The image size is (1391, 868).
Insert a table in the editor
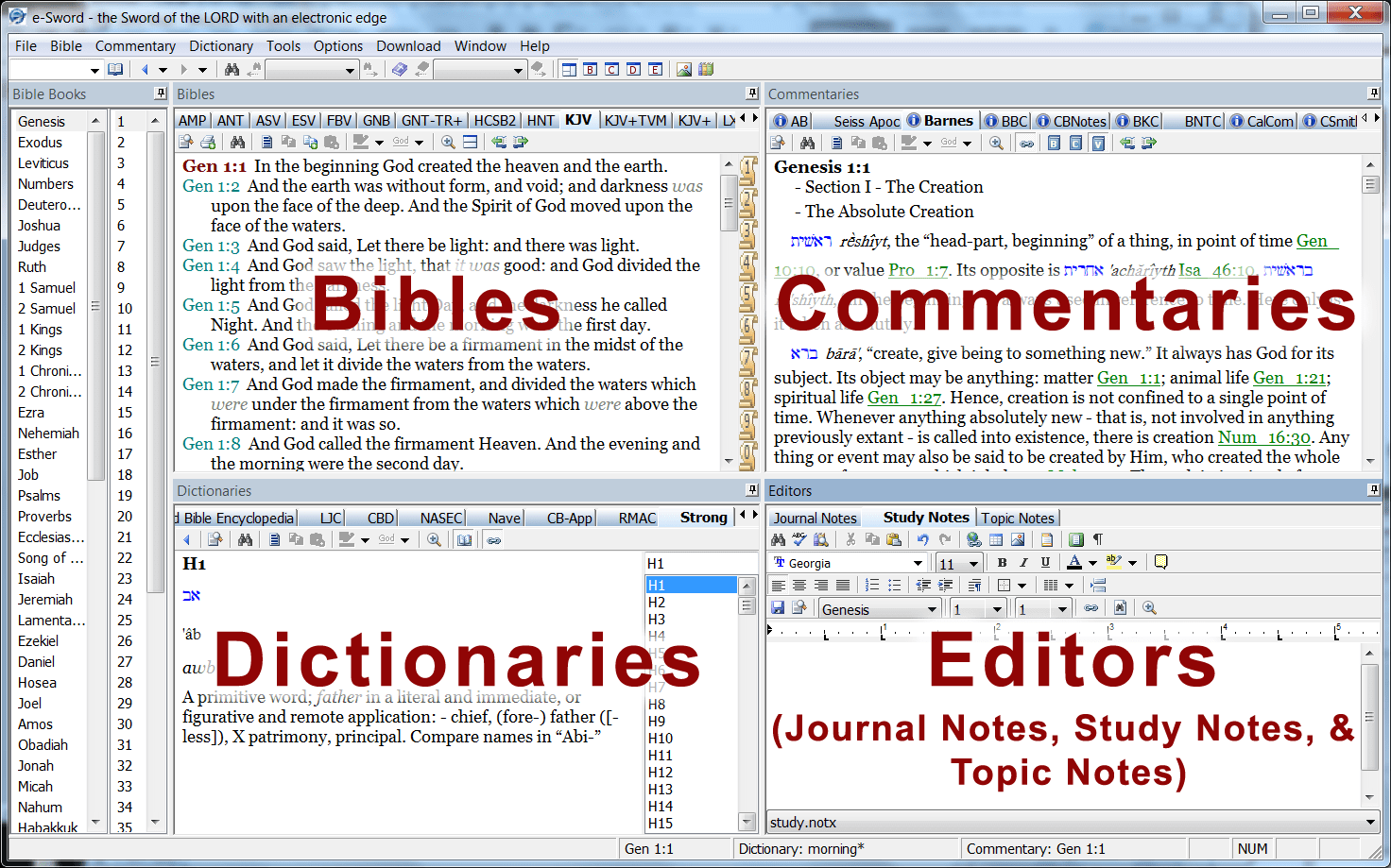click(996, 539)
